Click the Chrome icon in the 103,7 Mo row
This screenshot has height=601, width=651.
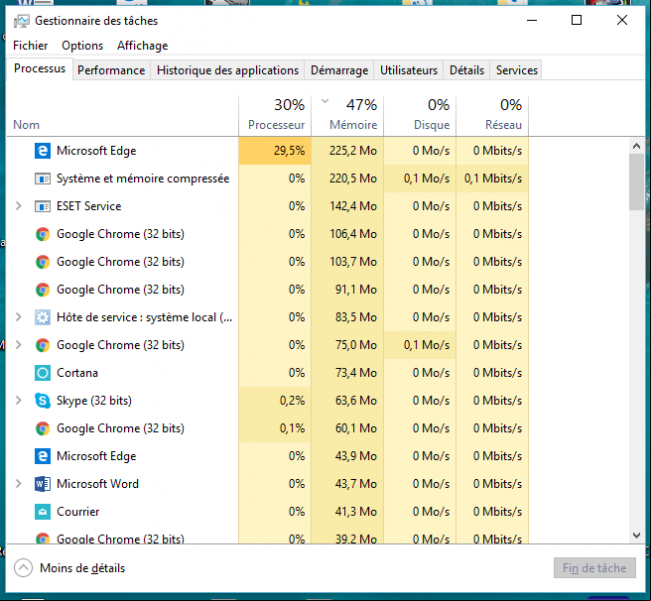click(x=42, y=262)
